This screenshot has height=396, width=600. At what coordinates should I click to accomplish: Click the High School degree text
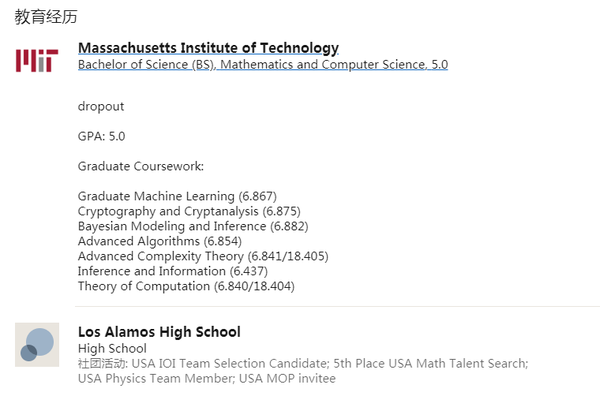[x=112, y=349]
